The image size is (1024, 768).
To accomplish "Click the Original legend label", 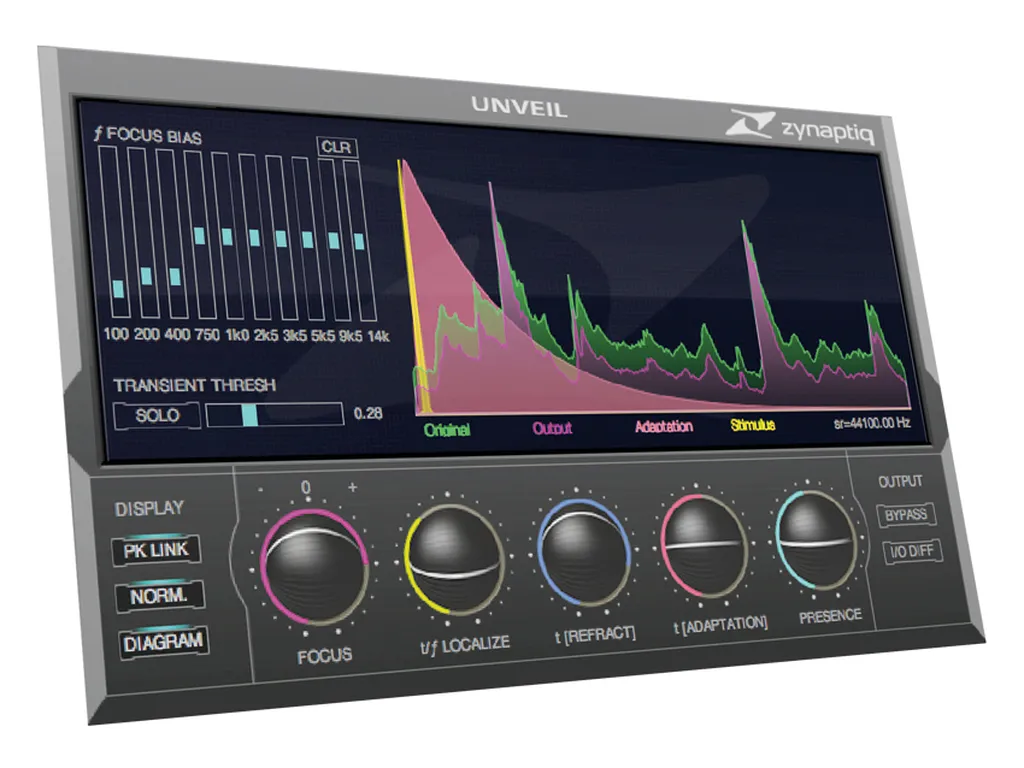I will click(x=447, y=429).
